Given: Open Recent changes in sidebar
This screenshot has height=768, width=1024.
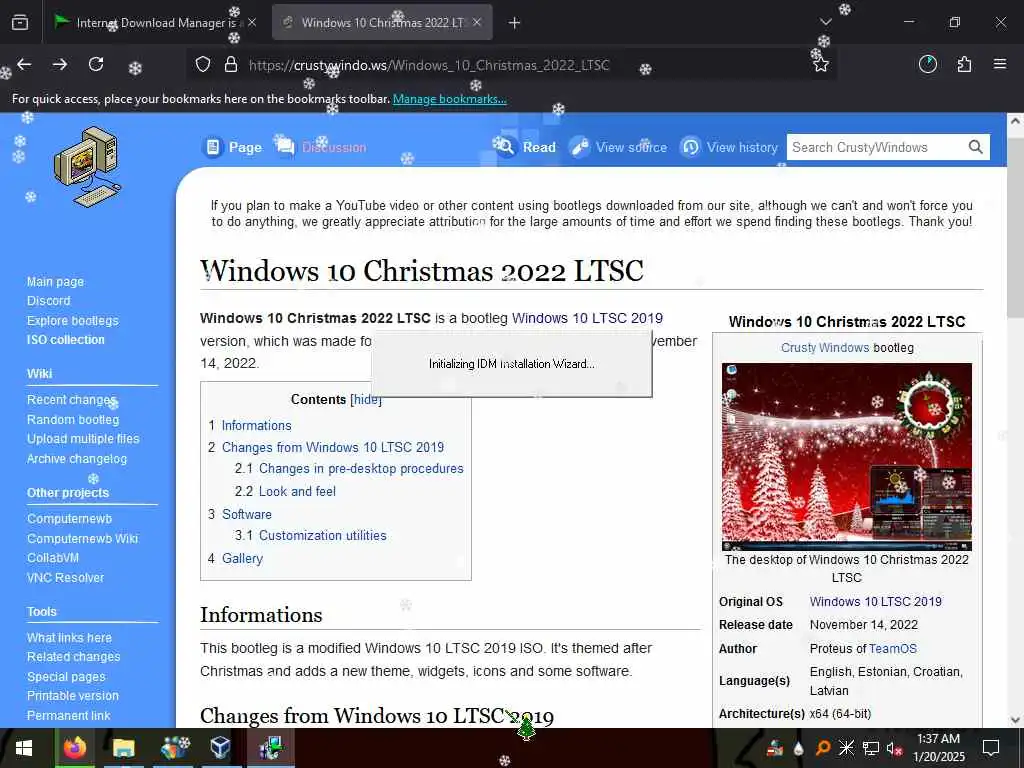Looking at the screenshot, I should coord(72,400).
